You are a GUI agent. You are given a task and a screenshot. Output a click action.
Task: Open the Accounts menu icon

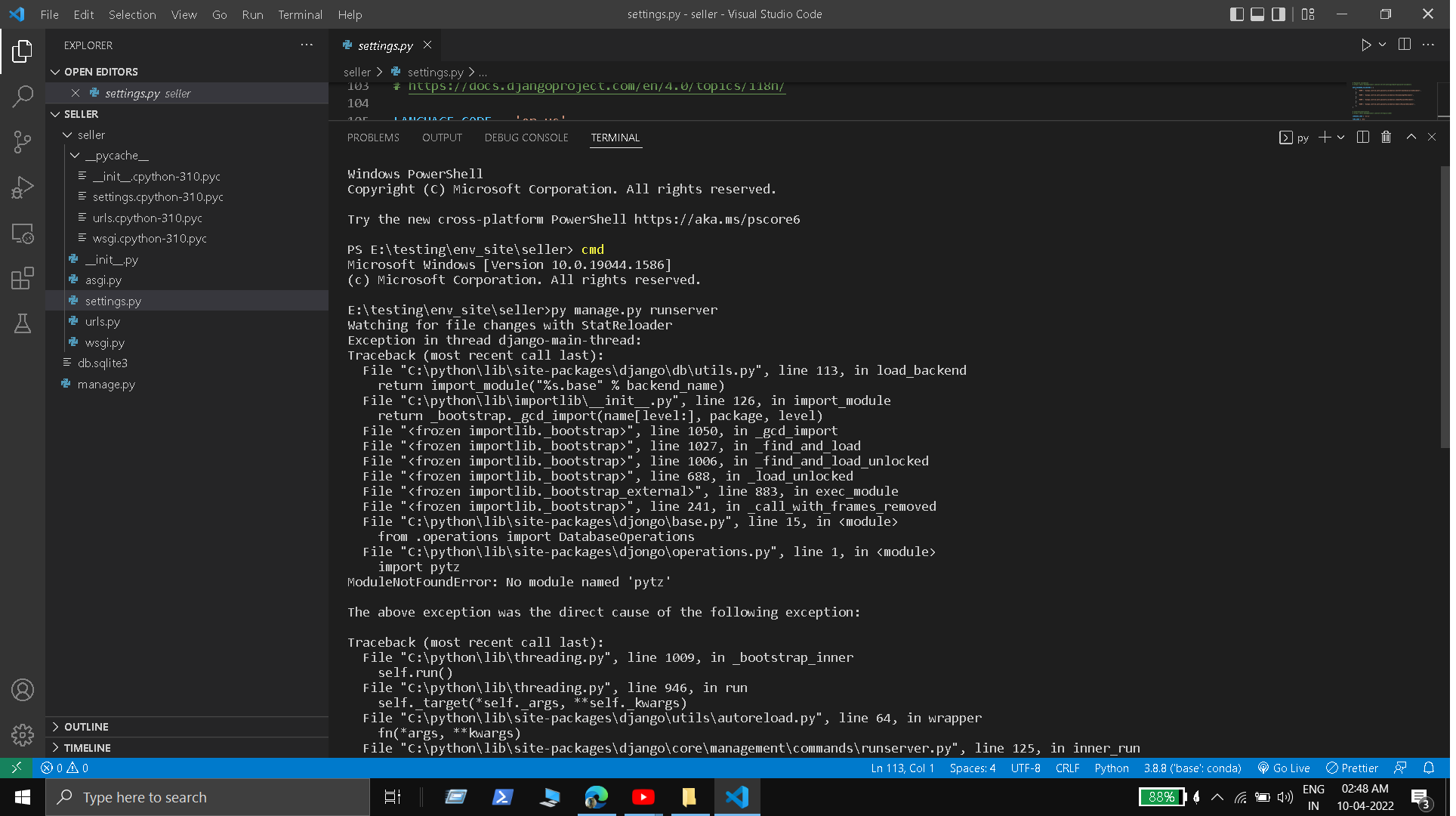[x=23, y=690]
